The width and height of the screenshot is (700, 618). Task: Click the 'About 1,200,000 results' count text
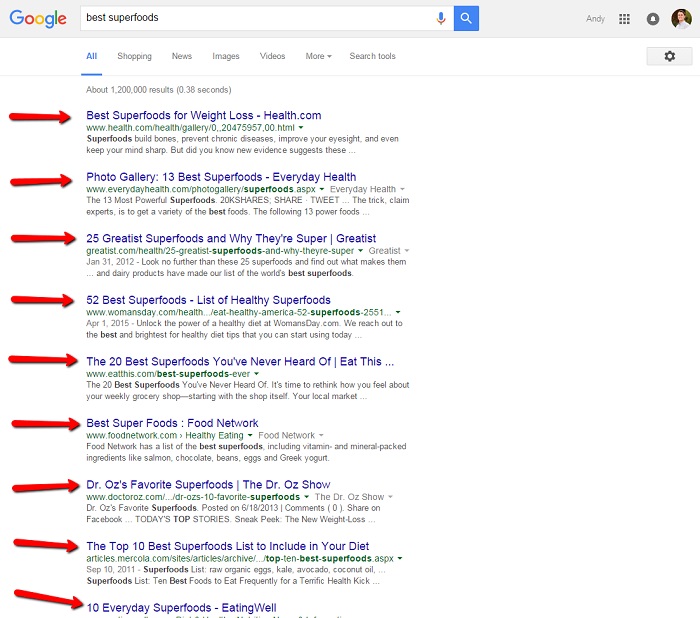click(158, 90)
